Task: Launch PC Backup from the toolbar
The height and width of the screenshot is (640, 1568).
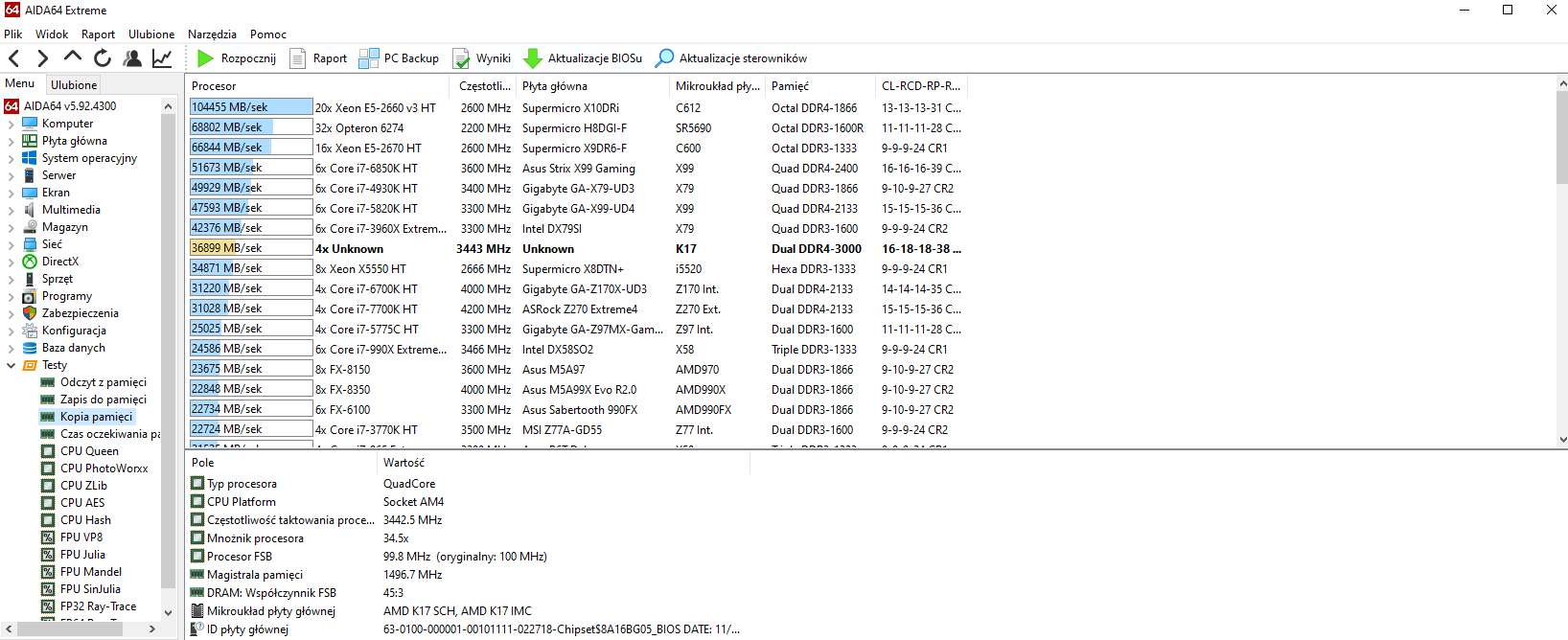Action: [x=399, y=58]
